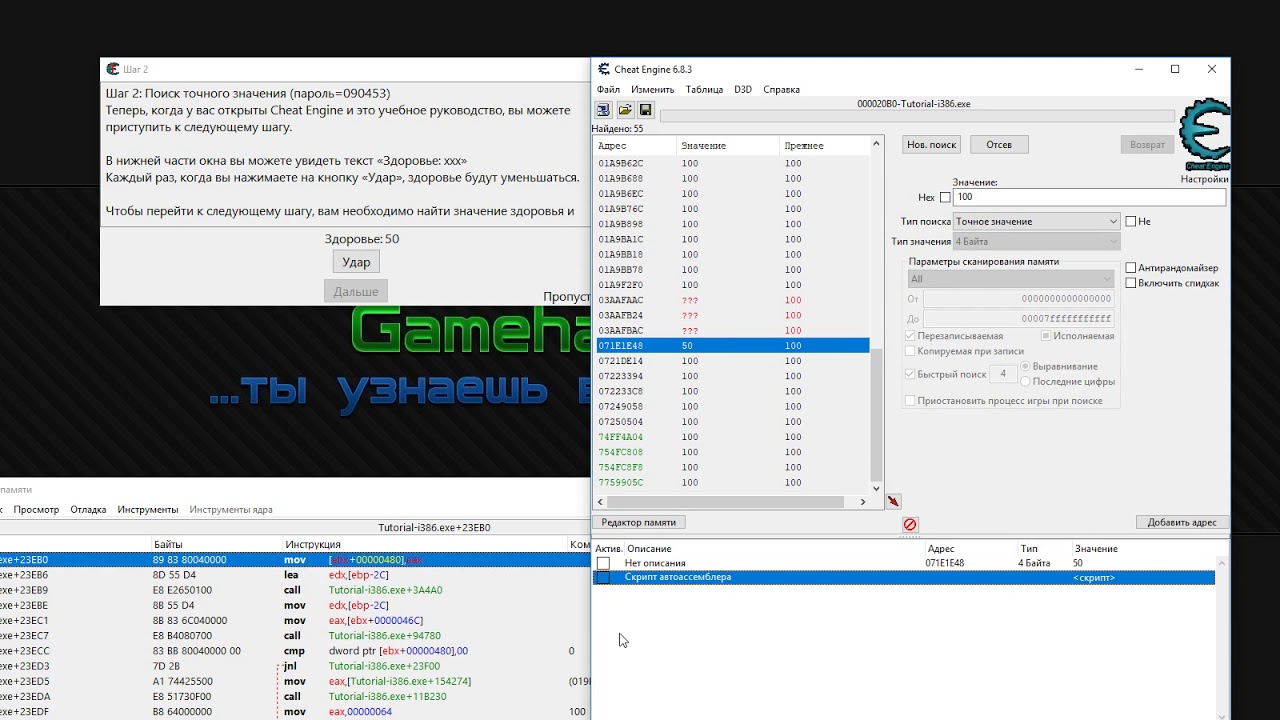Open the memory region All dropdown
Image resolution: width=1280 pixels, height=720 pixels.
1010,279
